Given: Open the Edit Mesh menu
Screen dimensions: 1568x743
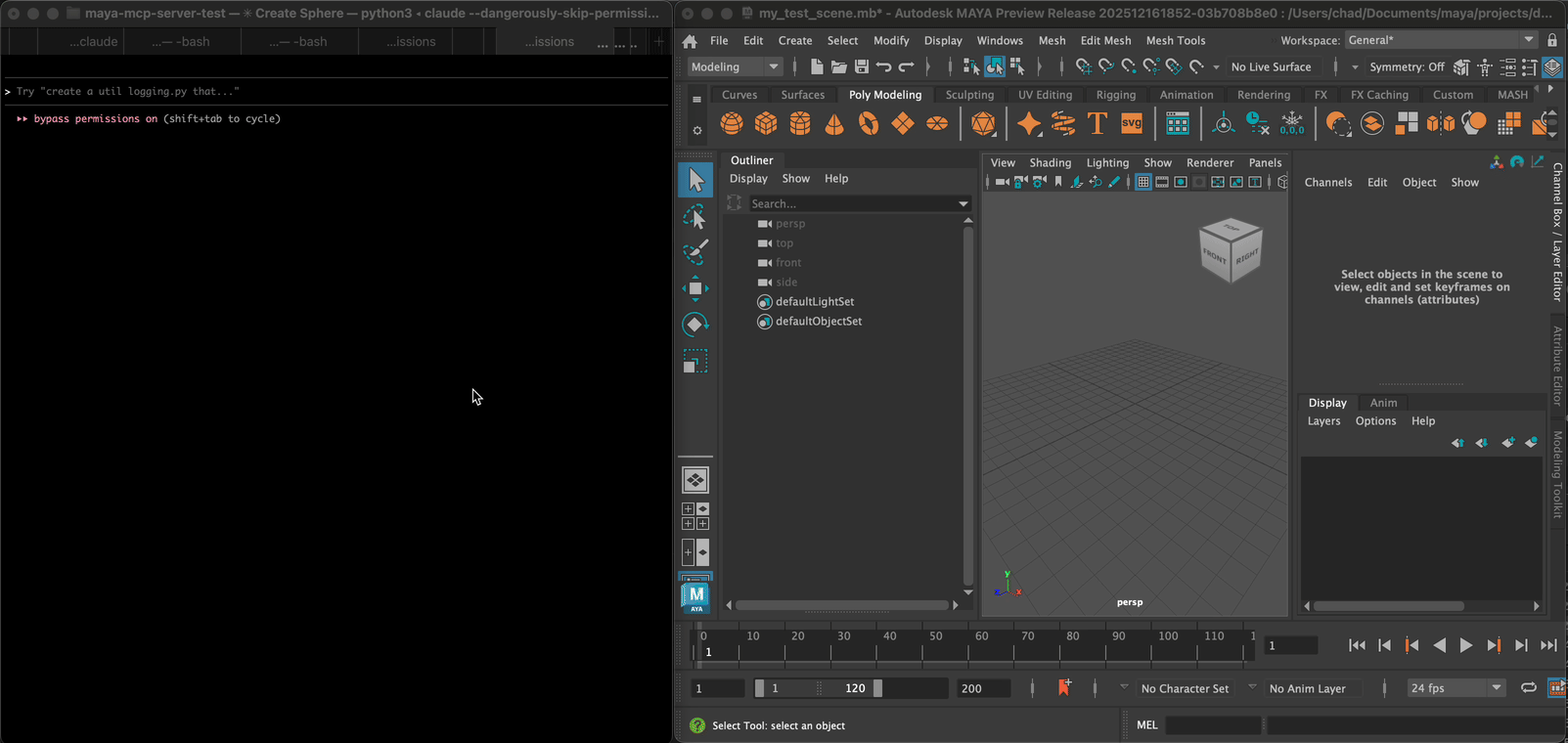Looking at the screenshot, I should click(x=1105, y=40).
